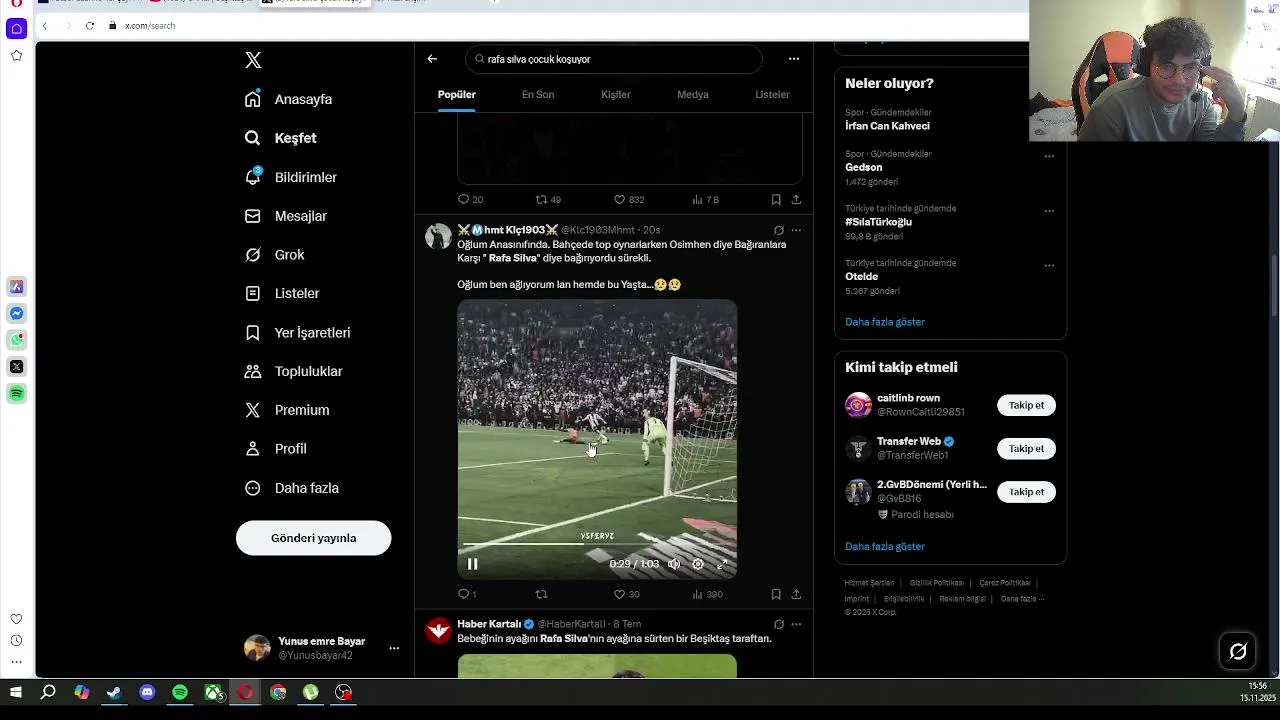
Task: Open options for Gedson trend
Action: 1049,156
